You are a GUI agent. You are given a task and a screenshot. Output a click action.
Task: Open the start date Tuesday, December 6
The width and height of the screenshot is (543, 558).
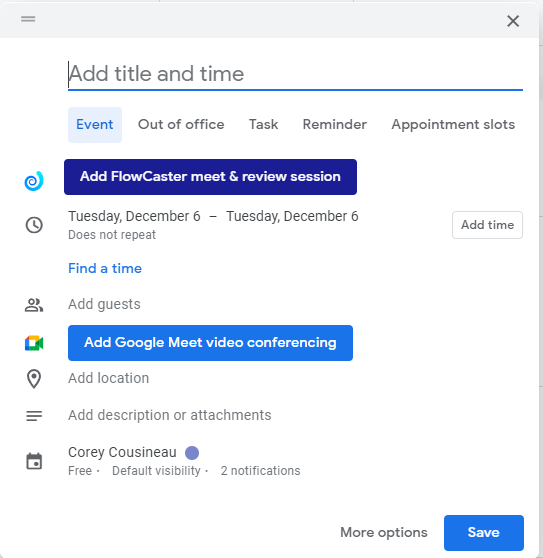[x=134, y=216]
